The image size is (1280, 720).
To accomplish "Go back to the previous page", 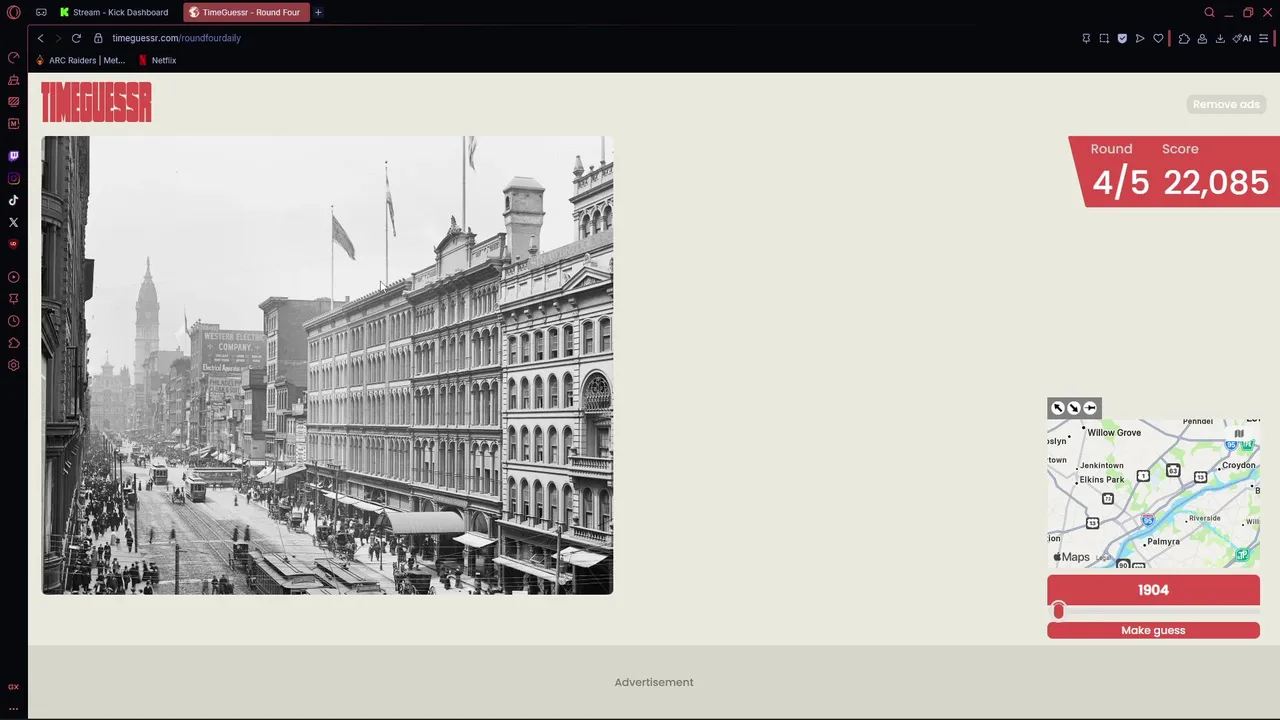I will 40,38.
